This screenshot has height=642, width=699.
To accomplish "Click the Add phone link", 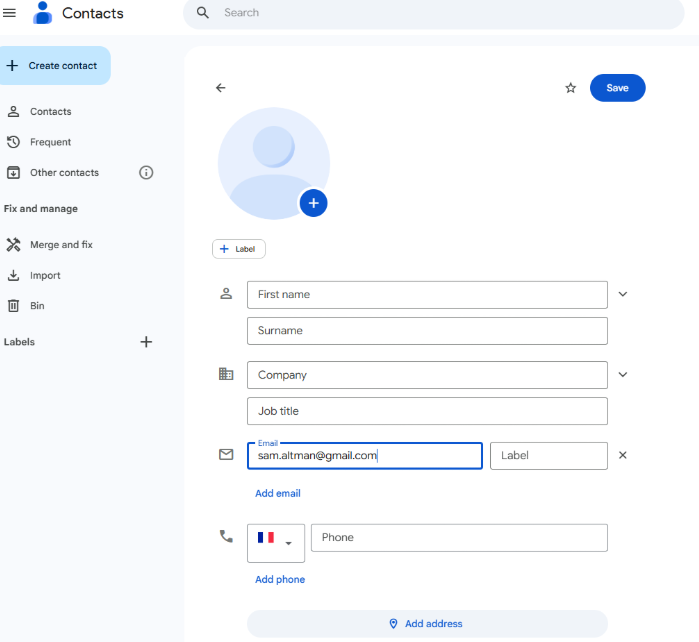I will tap(280, 580).
